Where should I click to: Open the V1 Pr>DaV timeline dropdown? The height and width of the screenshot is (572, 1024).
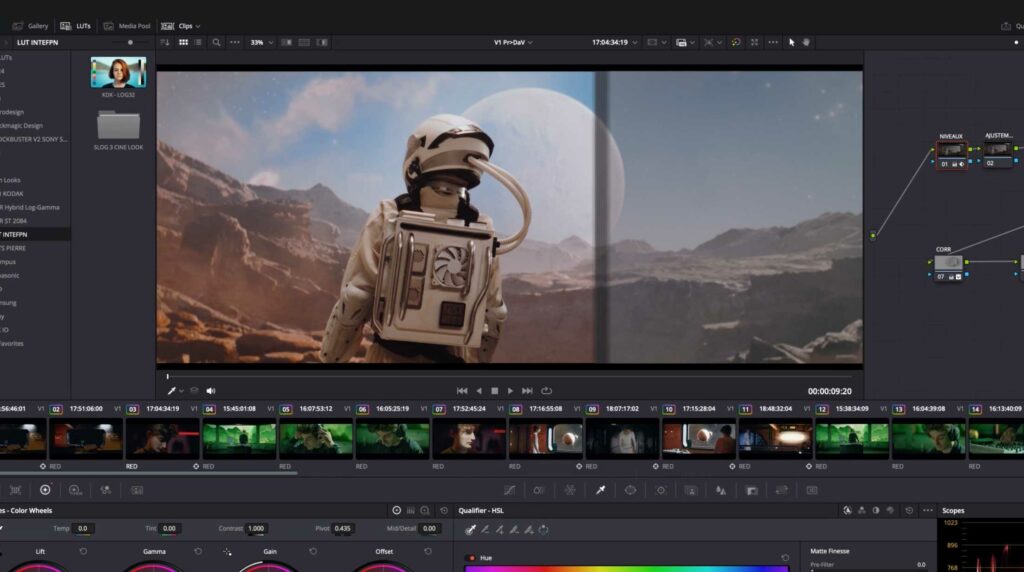(513, 43)
